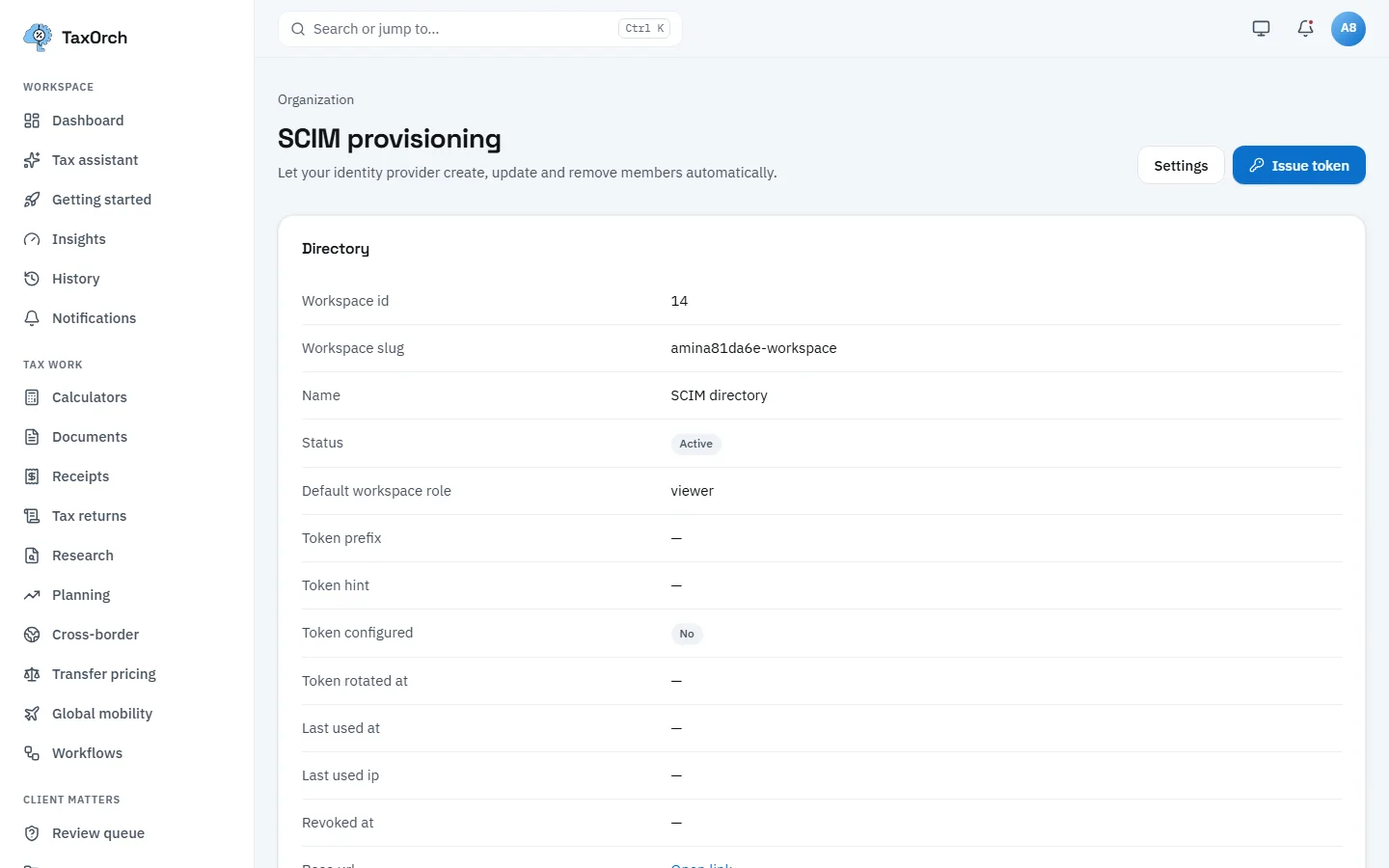Click the Settings button

1181,165
